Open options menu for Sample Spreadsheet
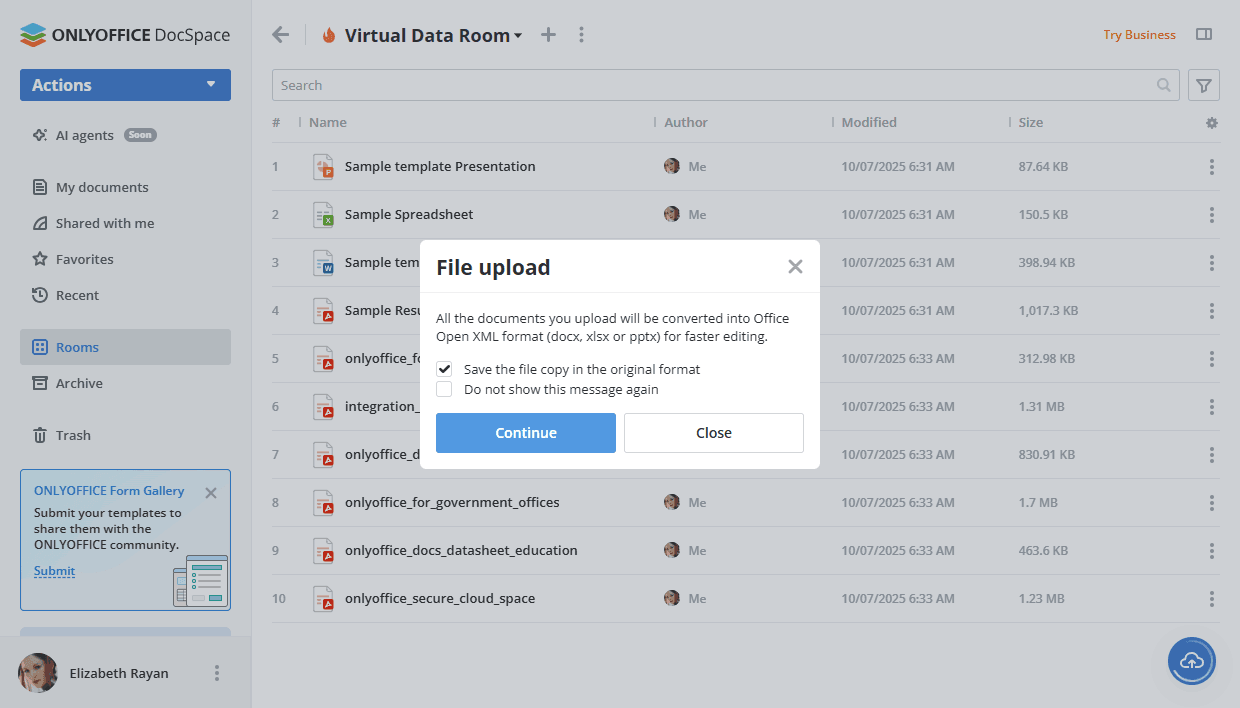 [x=1211, y=214]
